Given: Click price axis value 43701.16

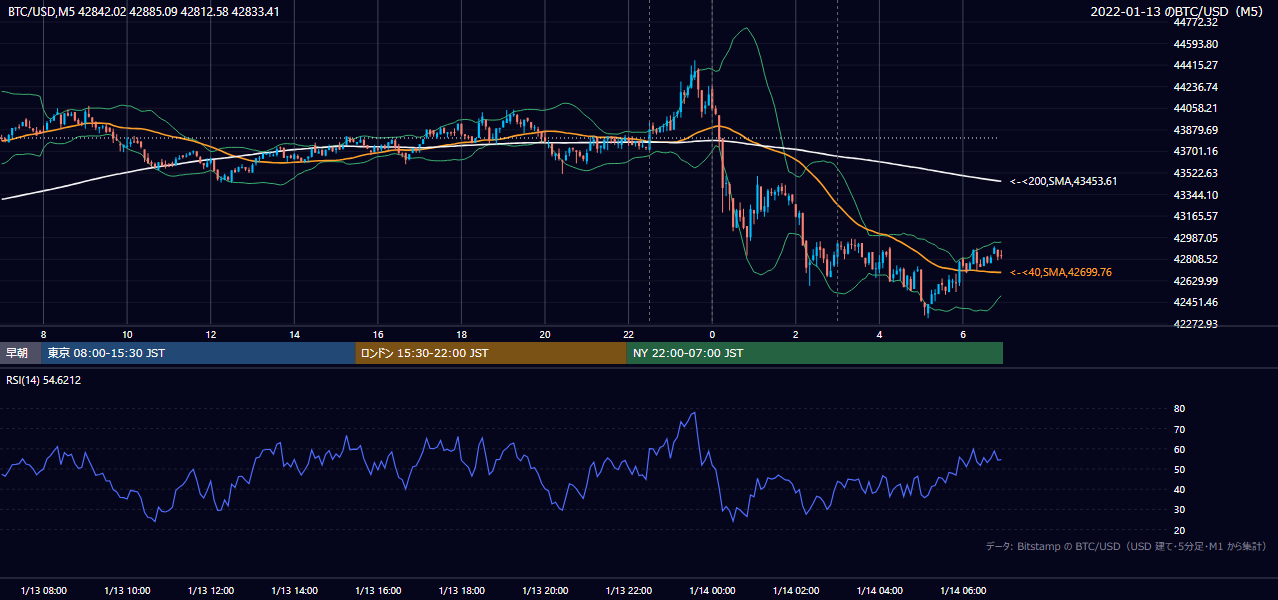Looking at the screenshot, I should coord(1195,151).
